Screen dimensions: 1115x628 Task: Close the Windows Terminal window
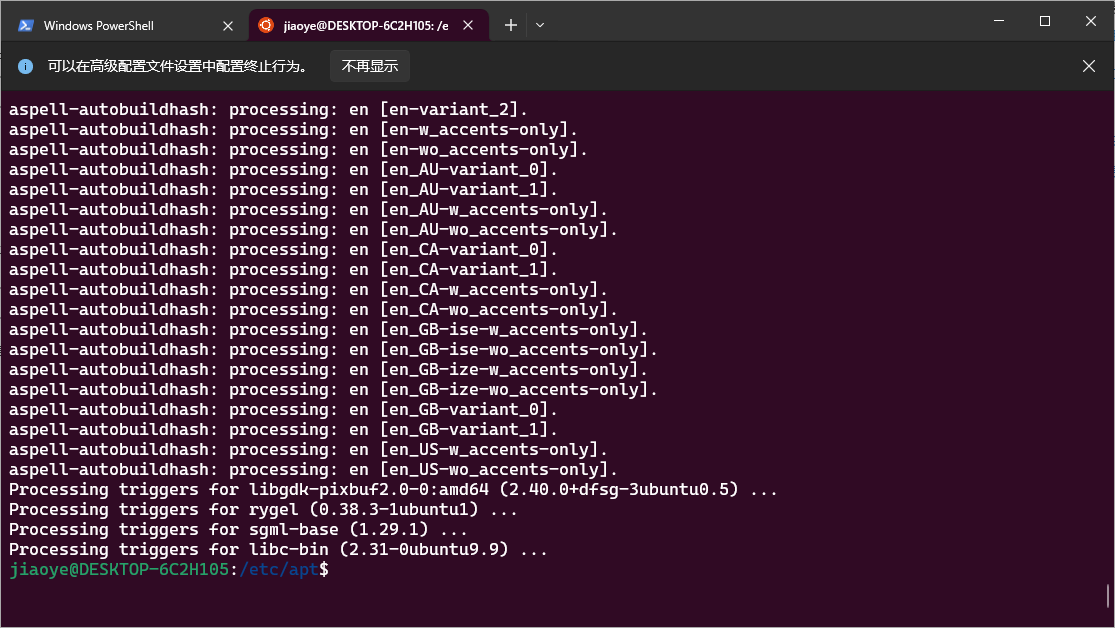pos(1090,21)
